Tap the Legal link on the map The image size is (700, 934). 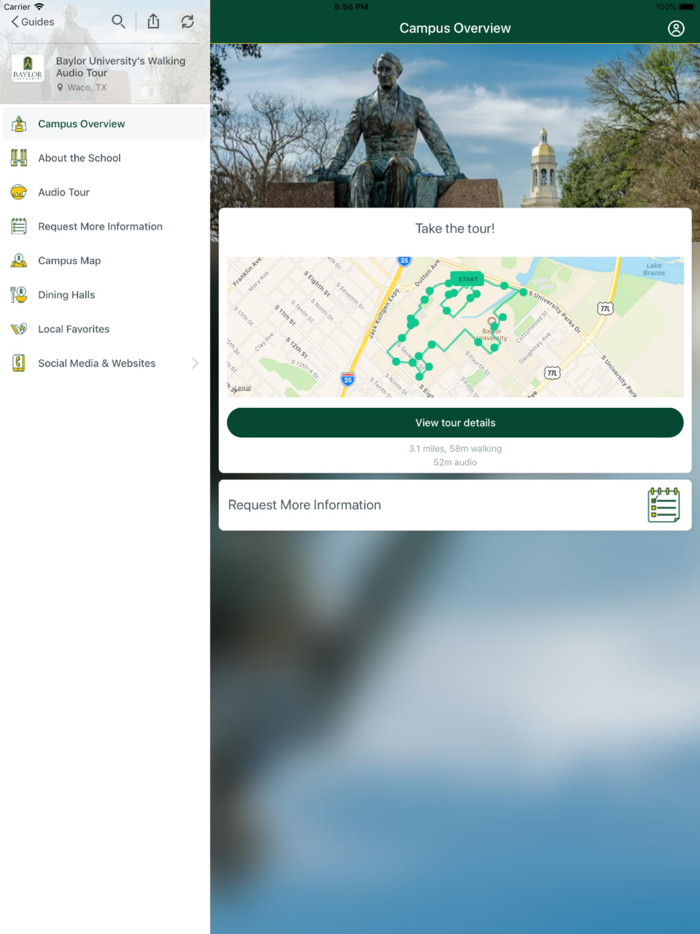(241, 388)
